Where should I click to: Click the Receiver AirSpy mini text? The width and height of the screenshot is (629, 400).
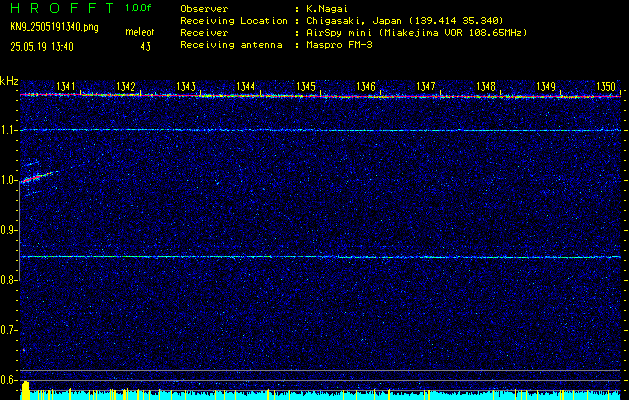point(416,32)
